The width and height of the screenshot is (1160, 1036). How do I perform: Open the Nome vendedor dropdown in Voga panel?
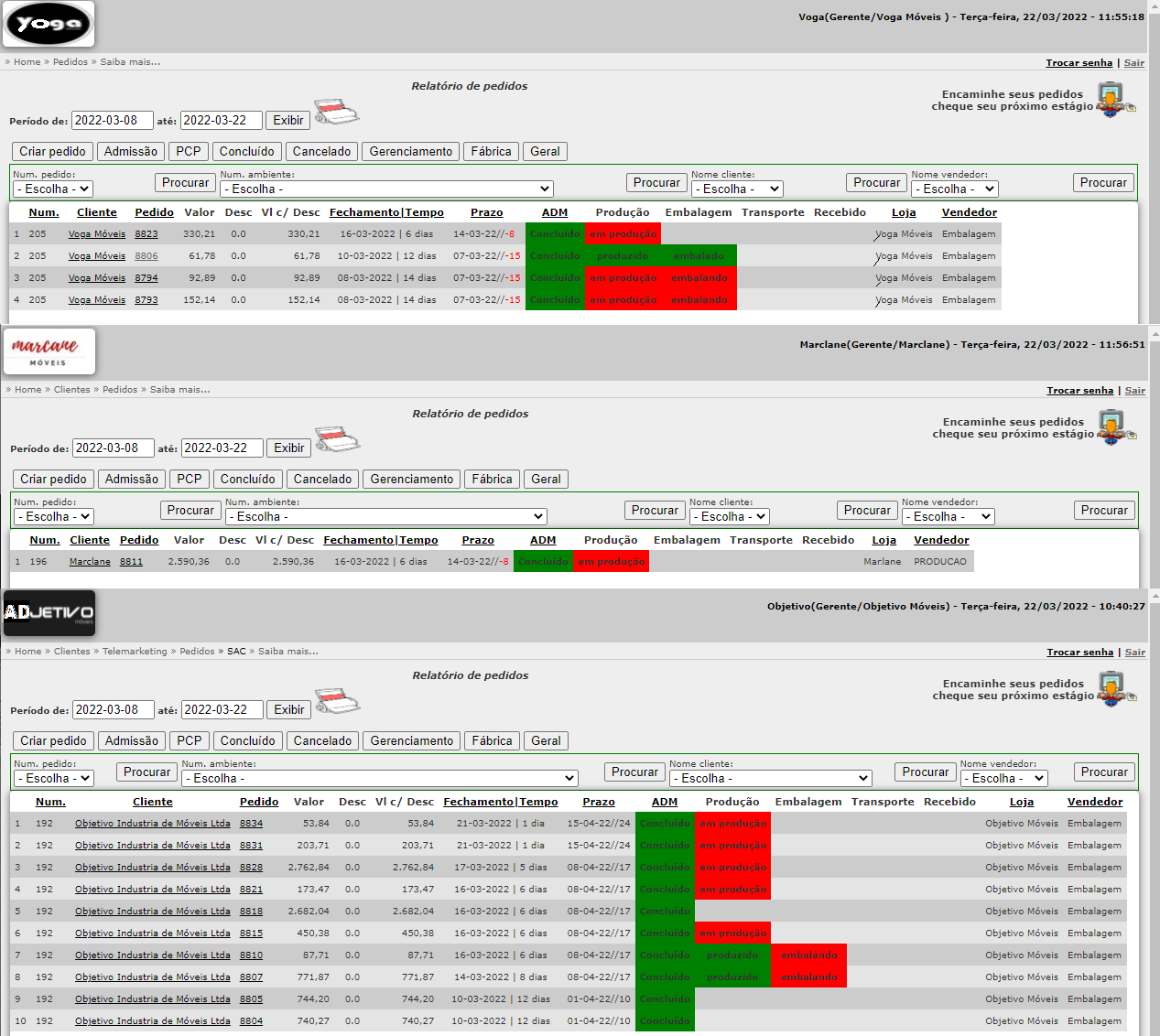pyautogui.click(x=955, y=189)
